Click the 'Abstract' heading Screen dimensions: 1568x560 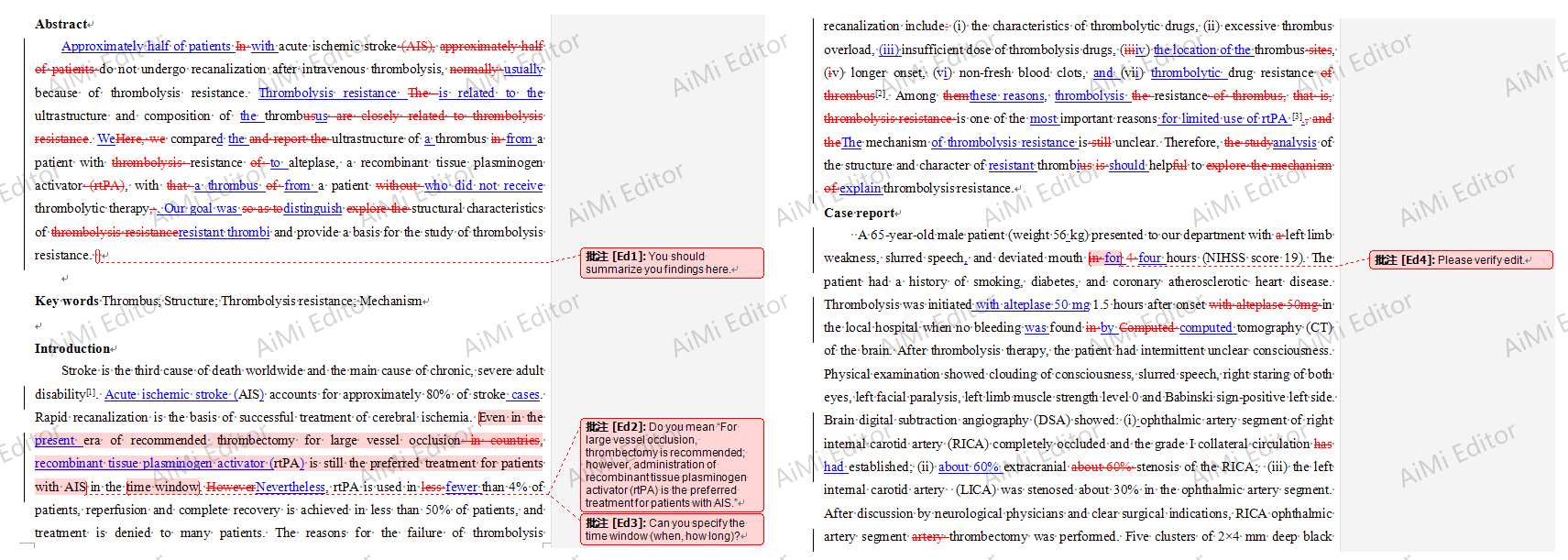(61, 24)
